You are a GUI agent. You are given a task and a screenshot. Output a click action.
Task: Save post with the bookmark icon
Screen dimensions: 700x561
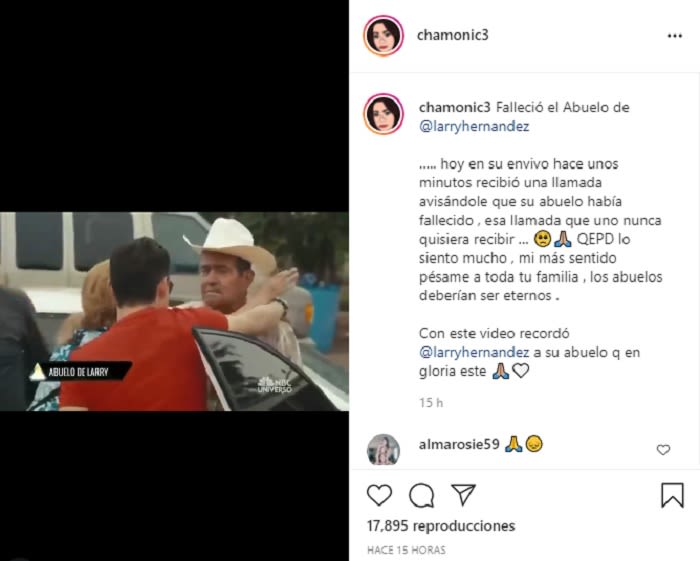click(672, 495)
